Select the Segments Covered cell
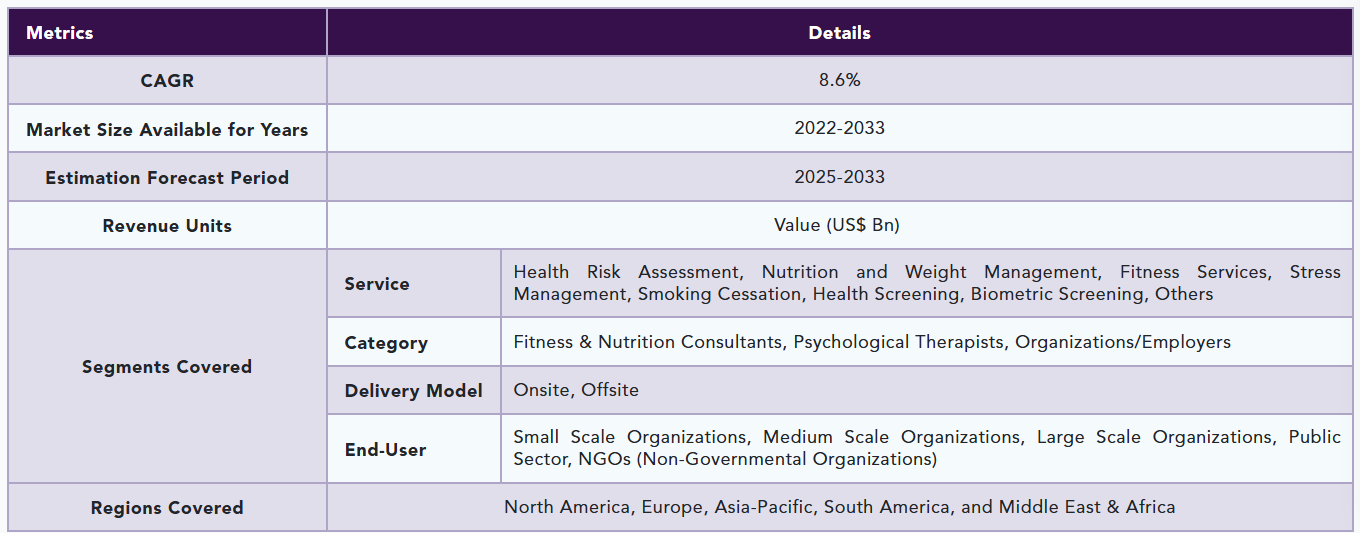 coord(167,367)
